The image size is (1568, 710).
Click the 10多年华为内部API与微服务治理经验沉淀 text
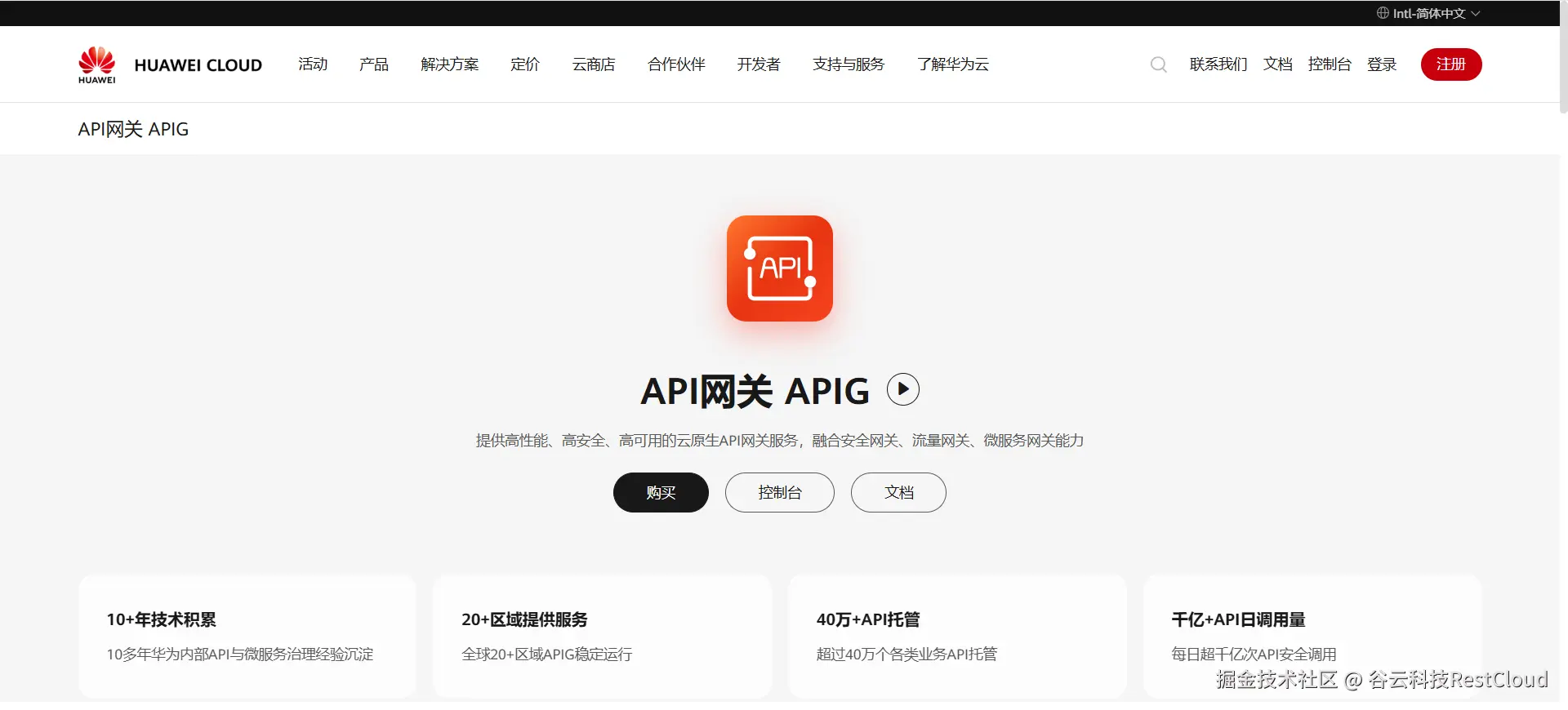pyautogui.click(x=240, y=654)
